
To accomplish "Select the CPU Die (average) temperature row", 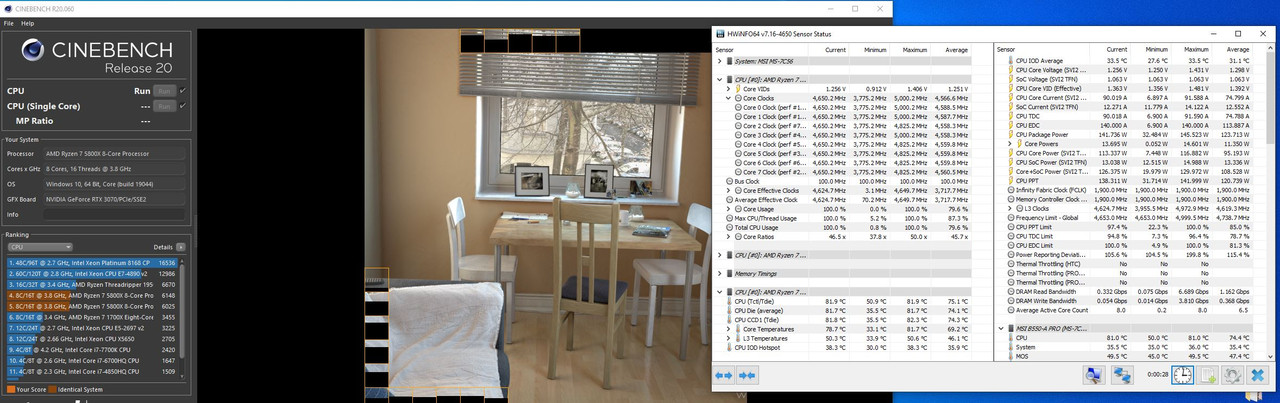I will click(x=848, y=310).
